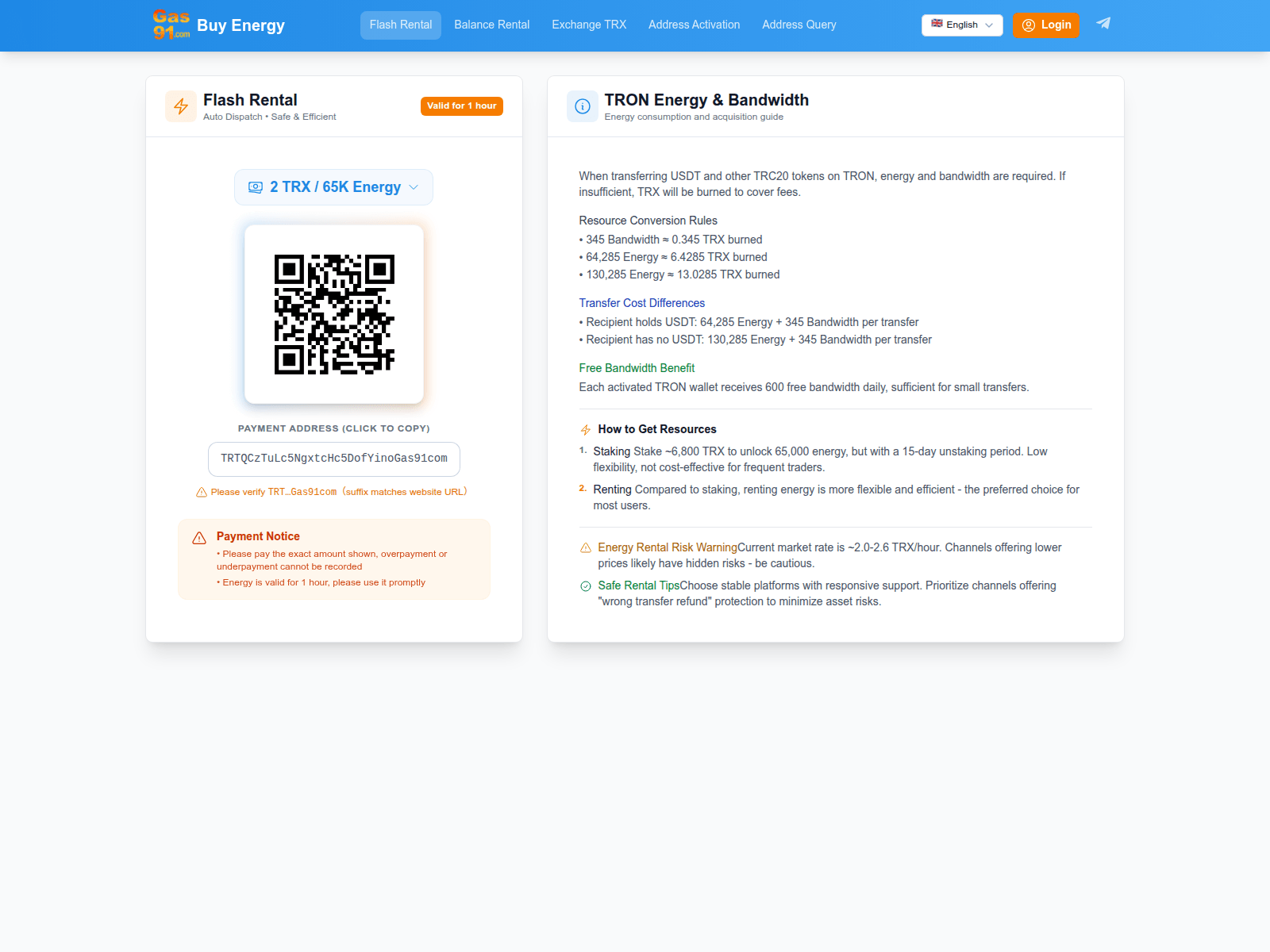Click the warning triangle next to Payment Notice
Screen dimensions: 1270x952
(199, 538)
